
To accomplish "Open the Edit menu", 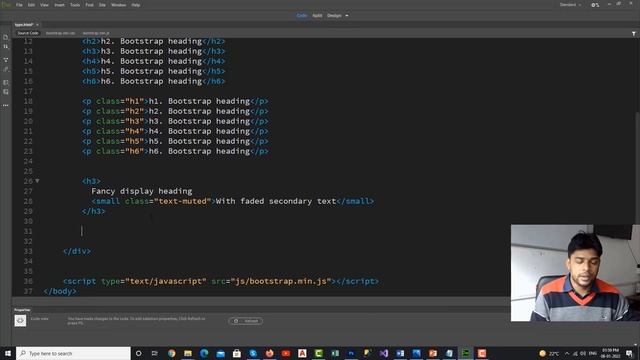I will [31, 5].
